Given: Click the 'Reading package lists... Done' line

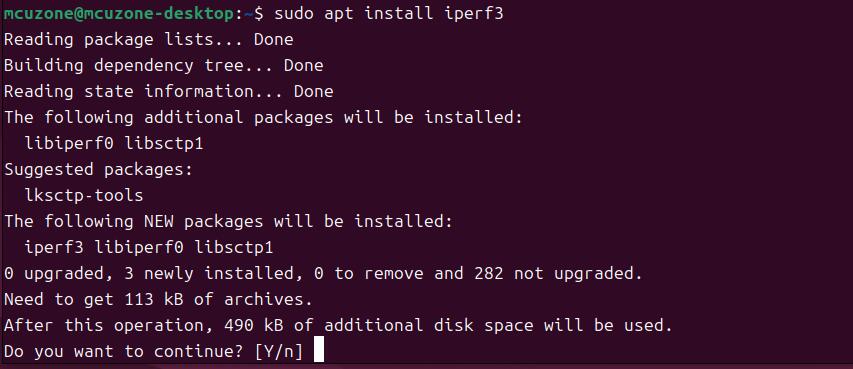Looking at the screenshot, I should (149, 40).
